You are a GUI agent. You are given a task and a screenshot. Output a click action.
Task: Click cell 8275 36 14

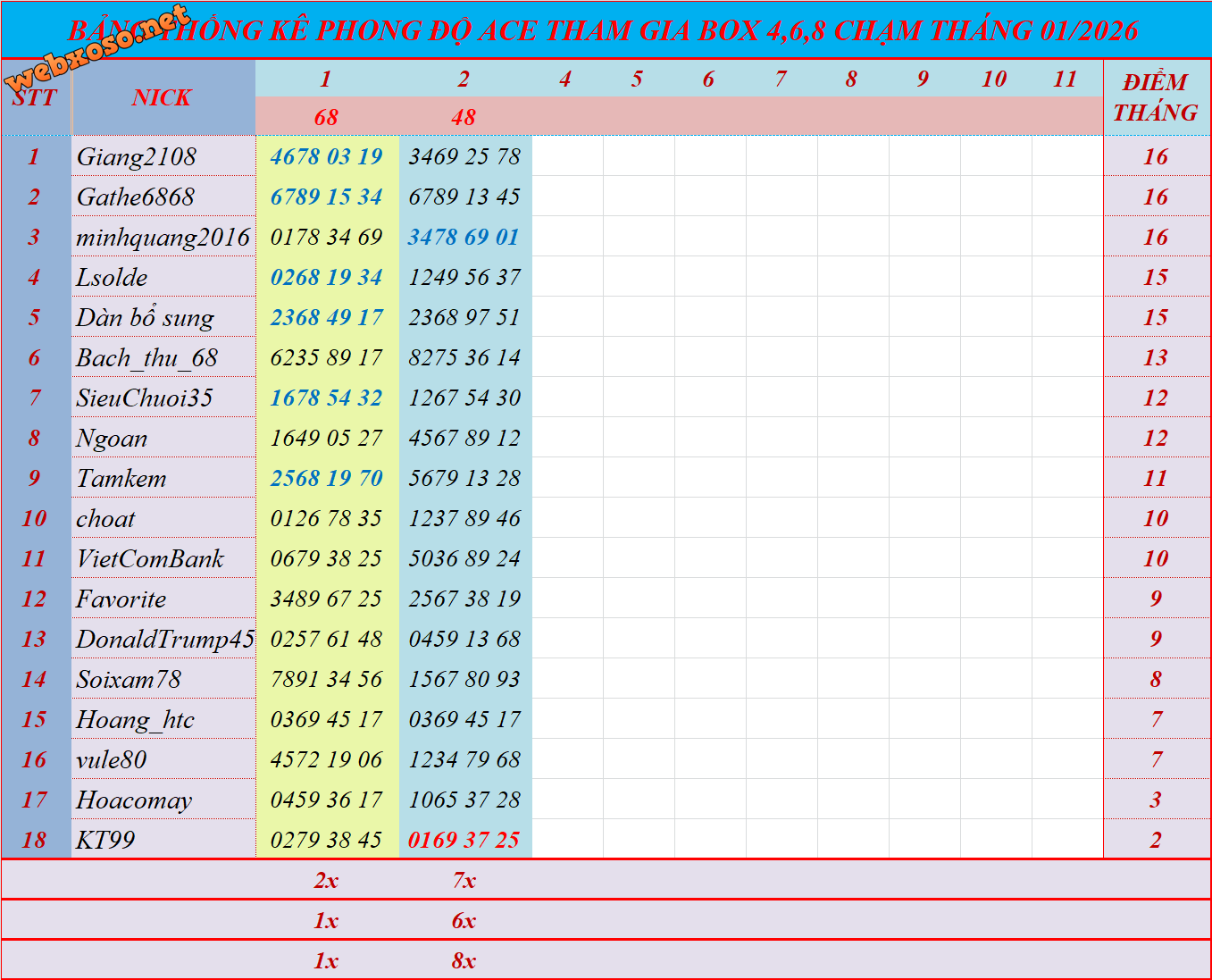(464, 357)
